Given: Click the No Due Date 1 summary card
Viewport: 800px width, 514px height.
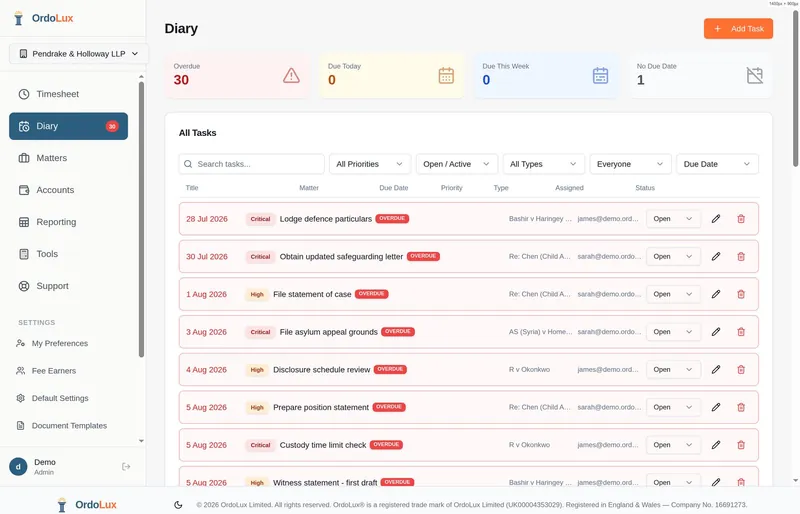Looking at the screenshot, I should pyautogui.click(x=700, y=76).
